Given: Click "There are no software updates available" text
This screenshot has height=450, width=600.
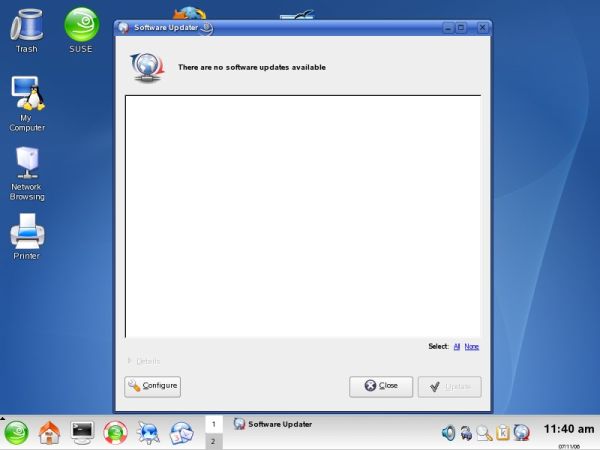Looking at the screenshot, I should [252, 67].
